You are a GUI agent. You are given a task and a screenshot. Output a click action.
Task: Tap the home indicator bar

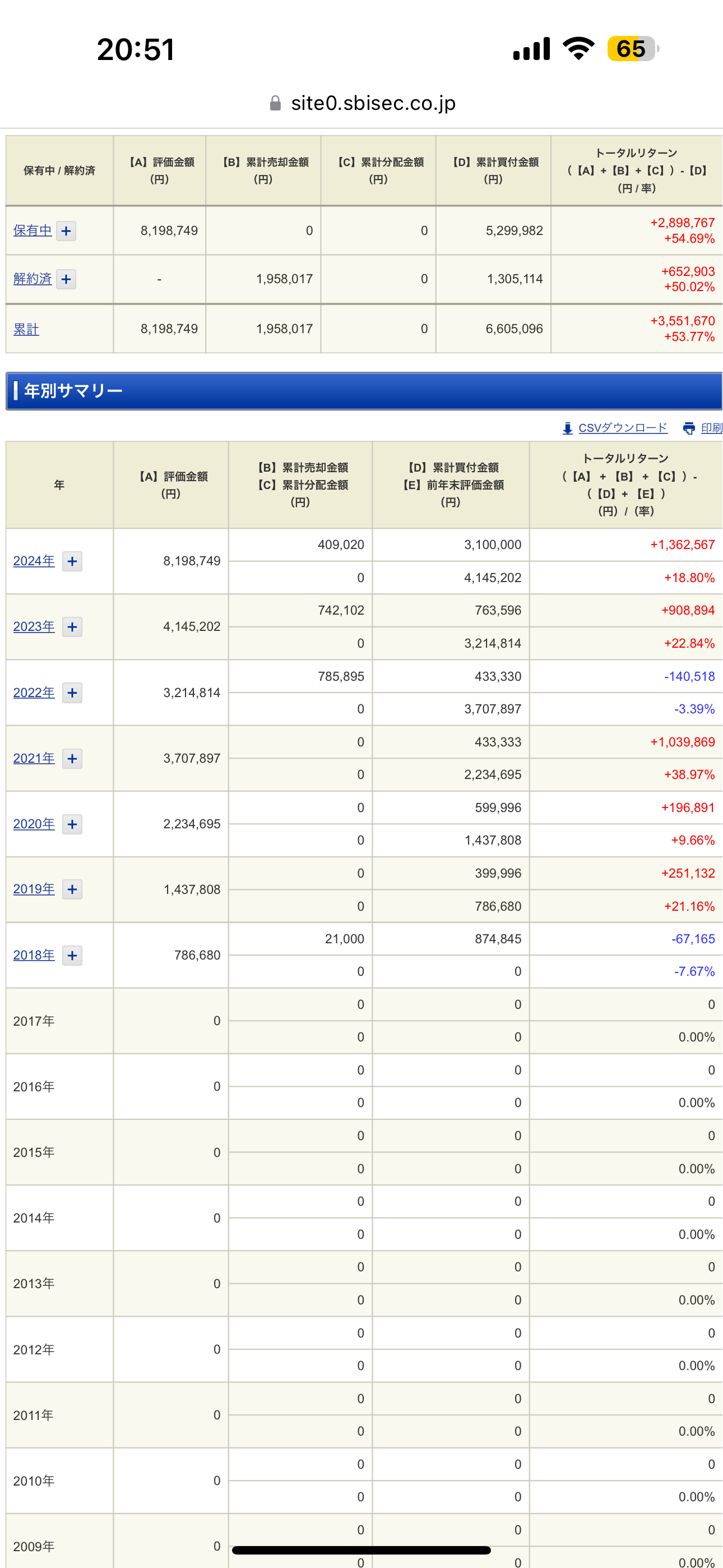coord(361,1549)
